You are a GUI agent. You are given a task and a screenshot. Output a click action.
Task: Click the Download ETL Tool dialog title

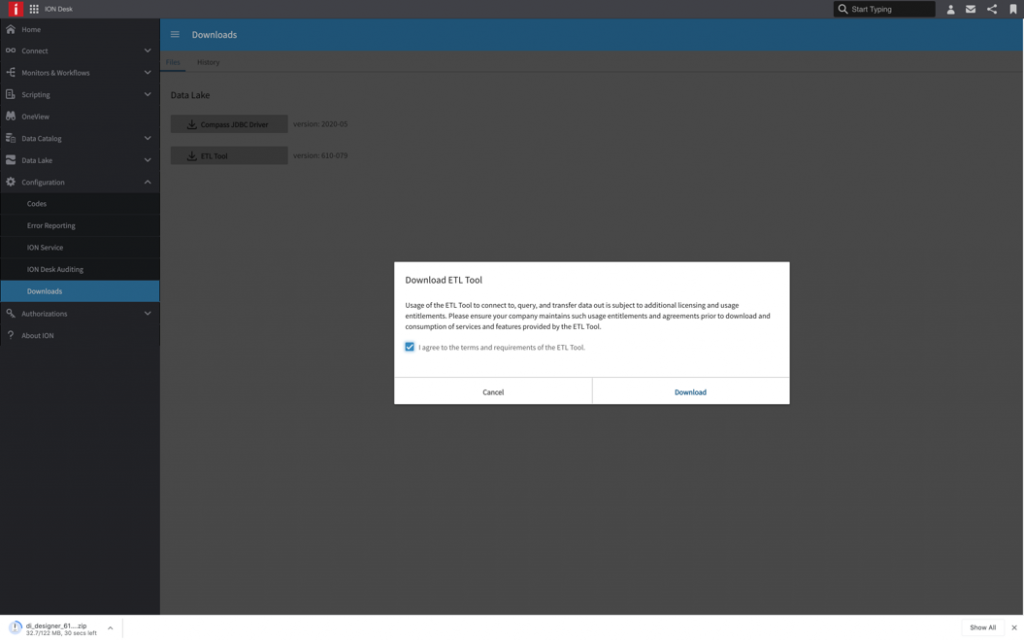[443, 280]
